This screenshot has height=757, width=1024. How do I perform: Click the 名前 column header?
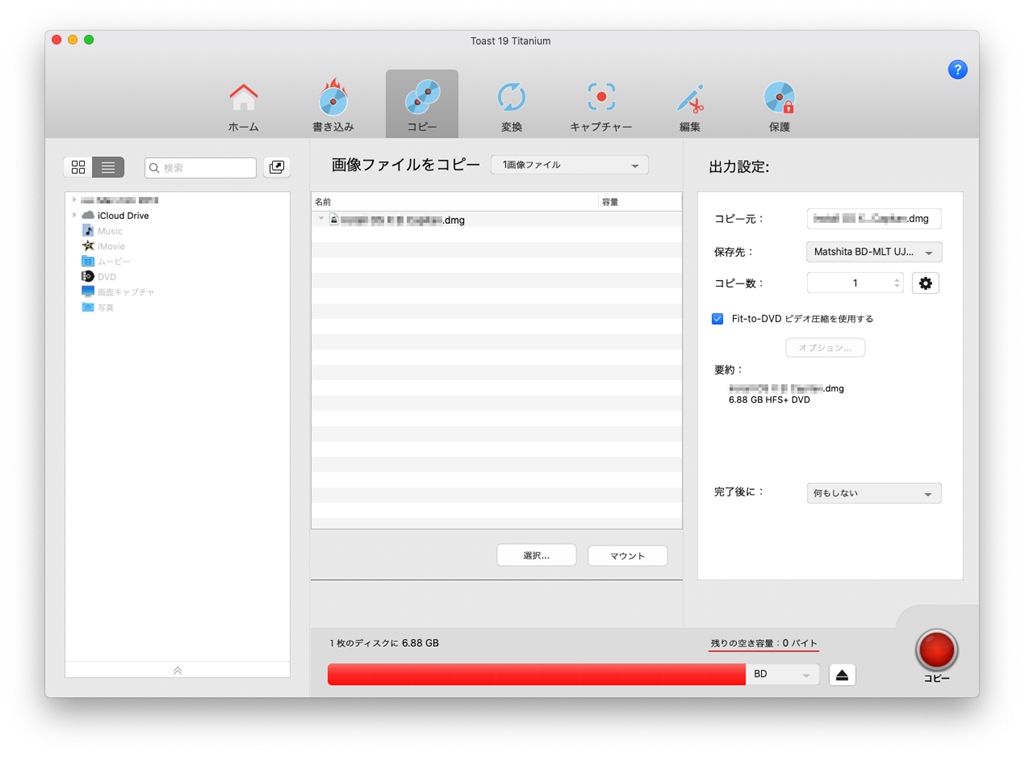(x=455, y=202)
